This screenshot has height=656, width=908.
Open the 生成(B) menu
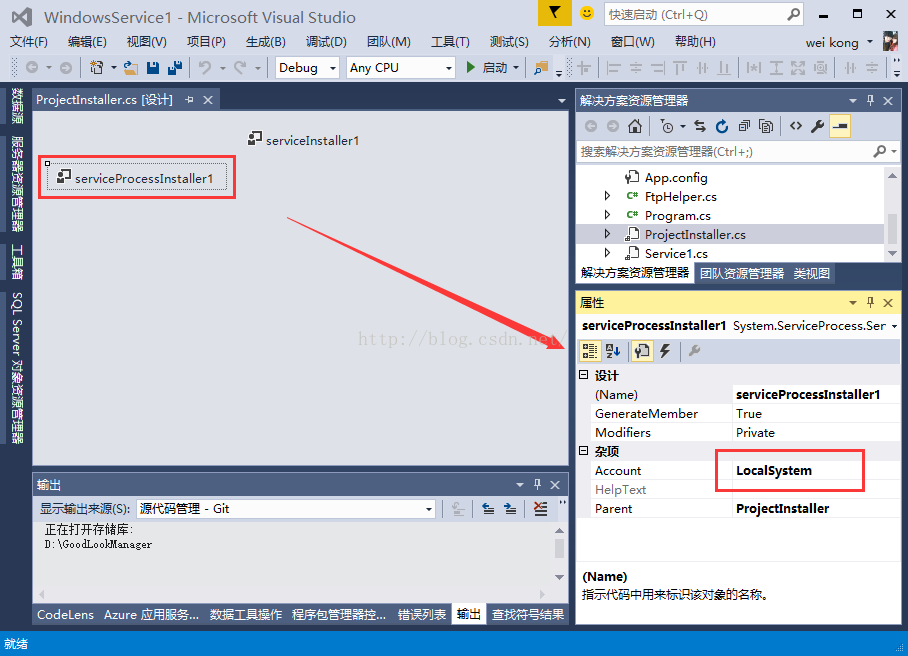[265, 42]
